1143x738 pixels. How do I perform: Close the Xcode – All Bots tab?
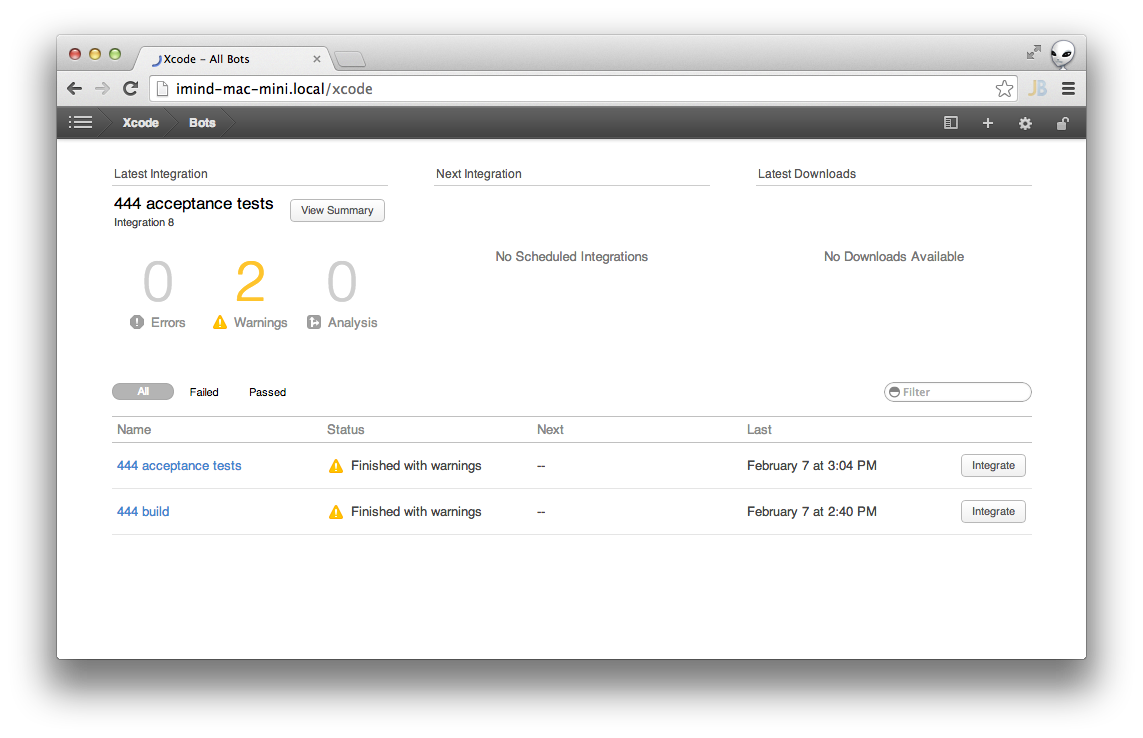[x=316, y=59]
